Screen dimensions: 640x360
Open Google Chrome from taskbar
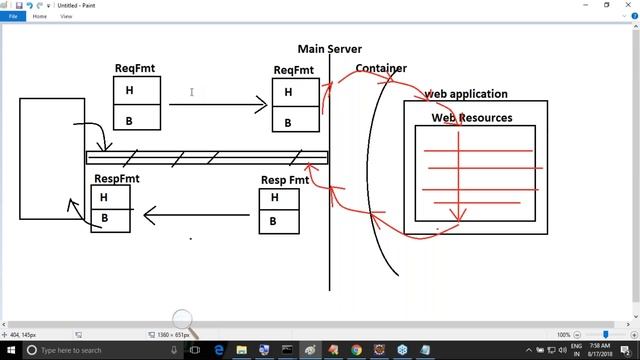[356, 350]
